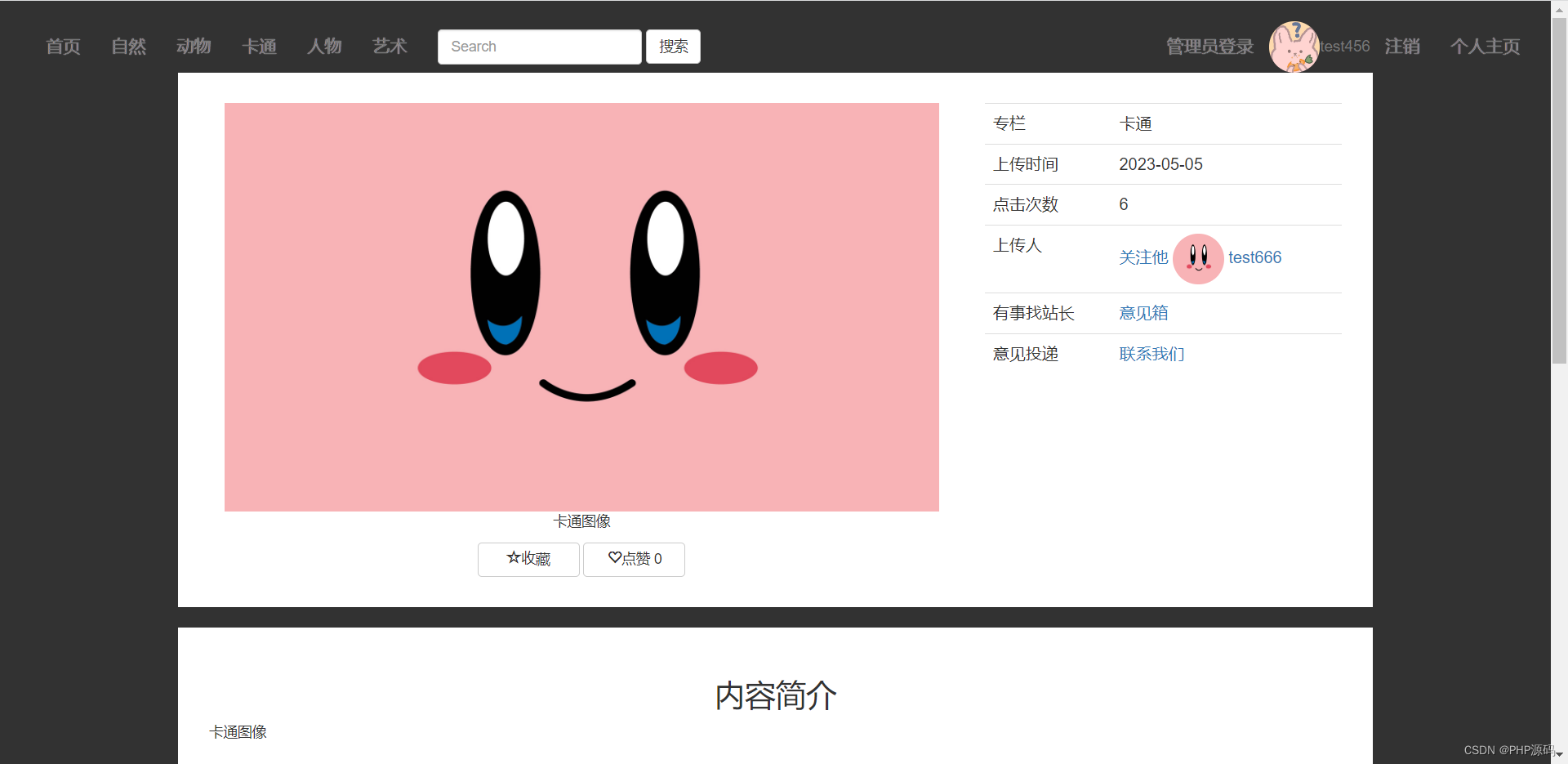Click the 收藏 favorite button
Viewport: 1568px width, 764px height.
point(528,560)
